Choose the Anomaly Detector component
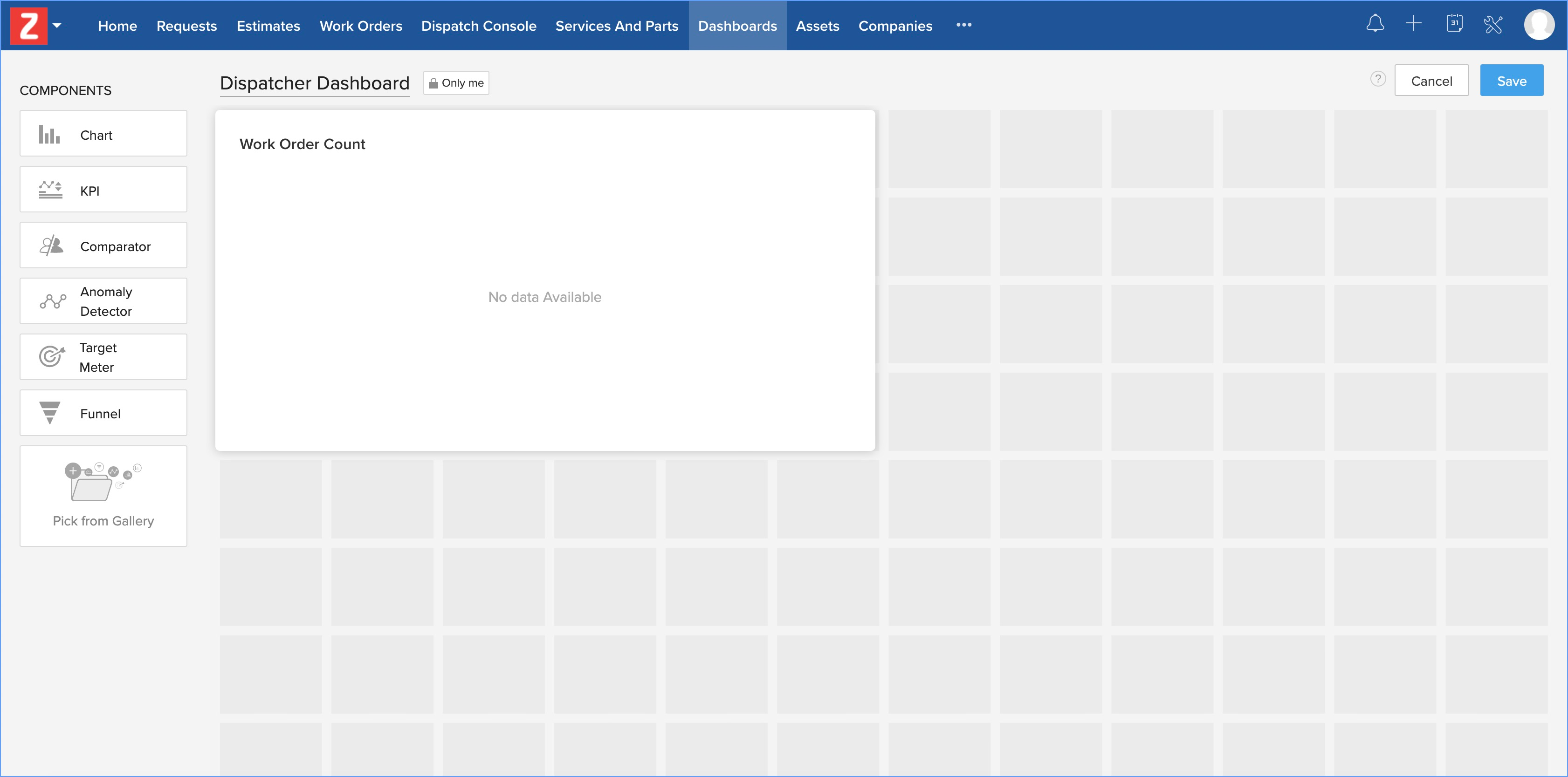Viewport: 1568px width, 777px height. point(103,301)
